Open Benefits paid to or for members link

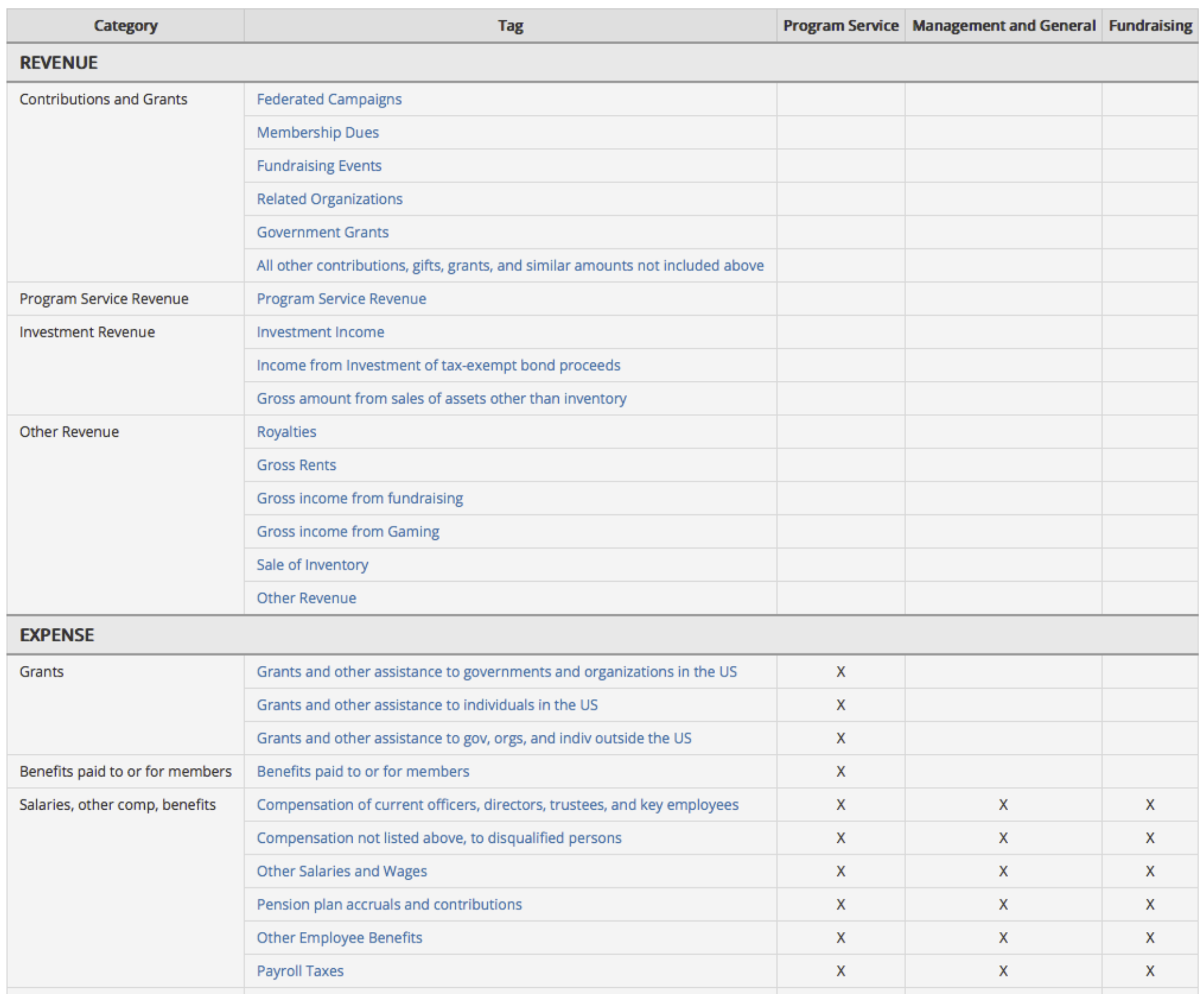[362, 770]
